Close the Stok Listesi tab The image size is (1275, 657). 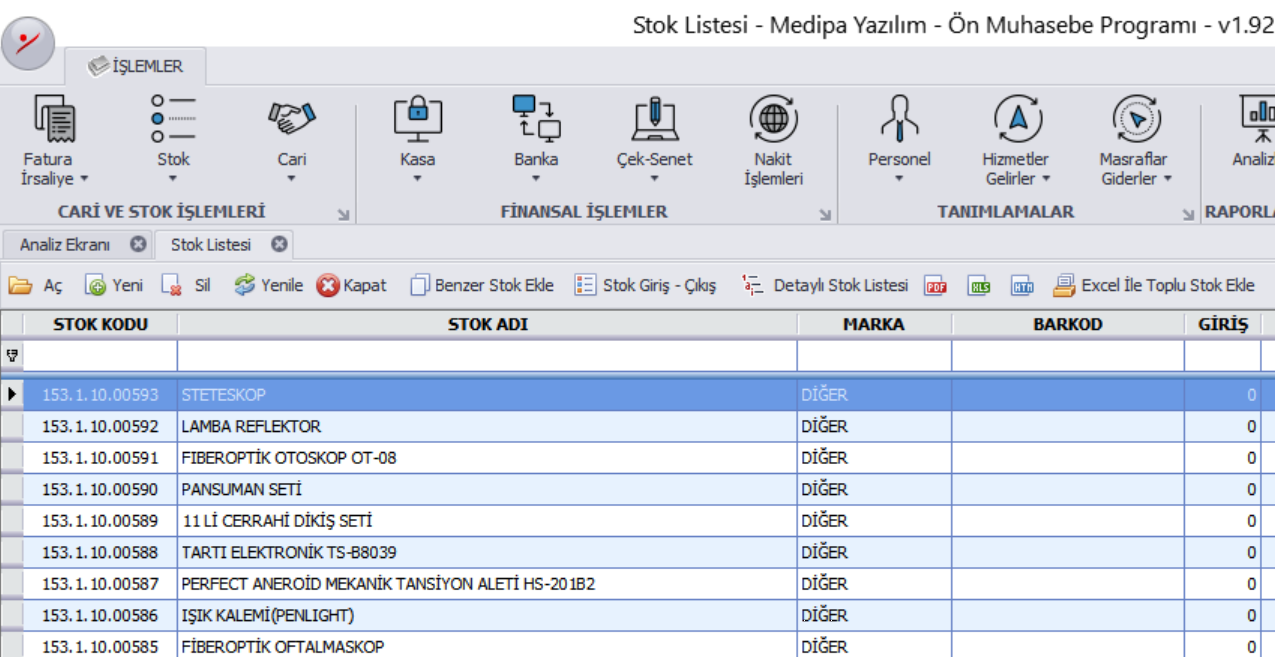pyautogui.click(x=280, y=245)
